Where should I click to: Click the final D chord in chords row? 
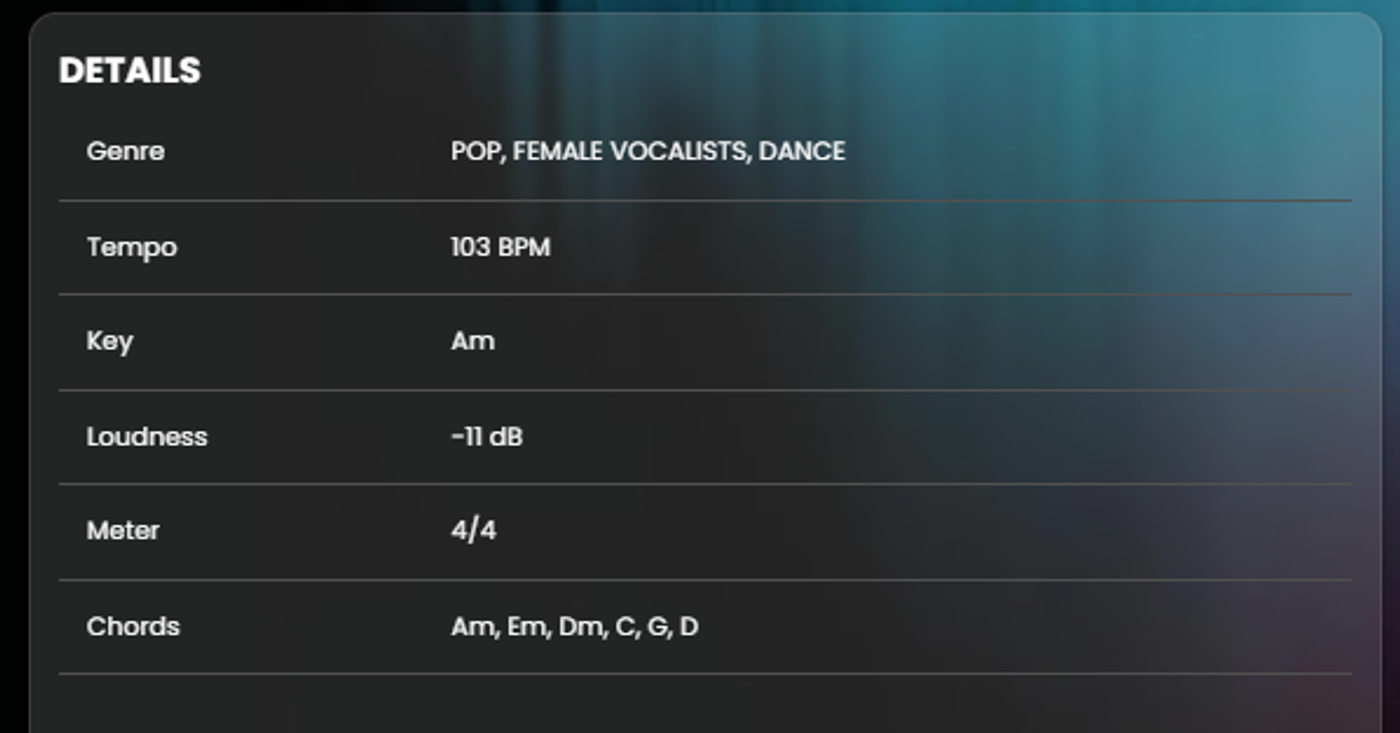689,627
